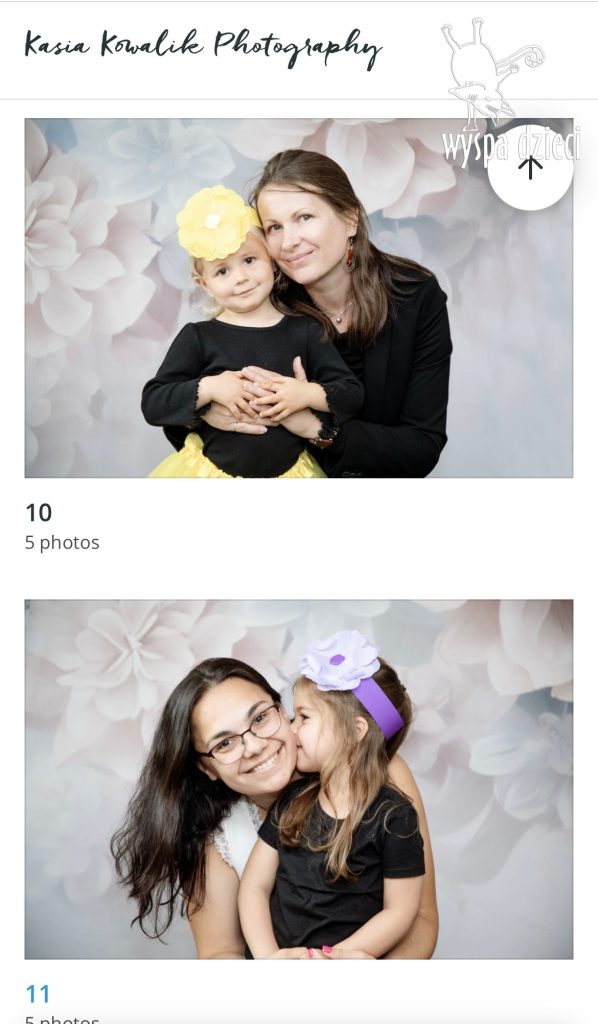Click the word 'Photography' in the header
Image resolution: width=598 pixels, height=1024 pixels.
(298, 47)
